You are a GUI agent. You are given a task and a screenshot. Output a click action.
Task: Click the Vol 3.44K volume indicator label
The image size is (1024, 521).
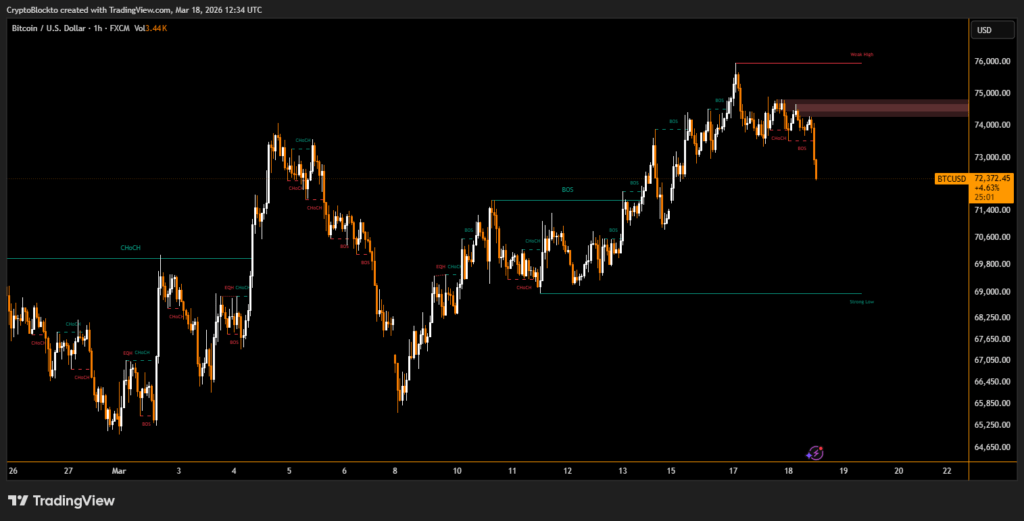[x=152, y=30]
